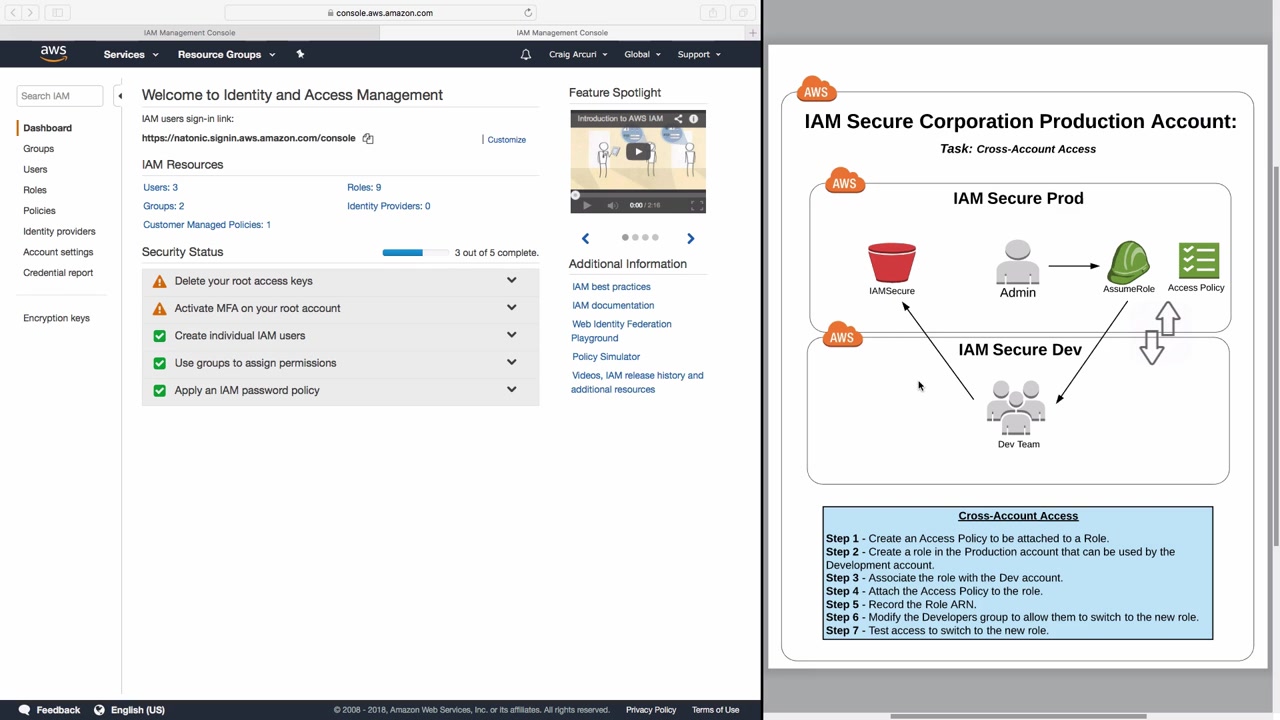Click the Customize sign-in link
Viewport: 1280px width, 720px height.
pyautogui.click(x=506, y=140)
